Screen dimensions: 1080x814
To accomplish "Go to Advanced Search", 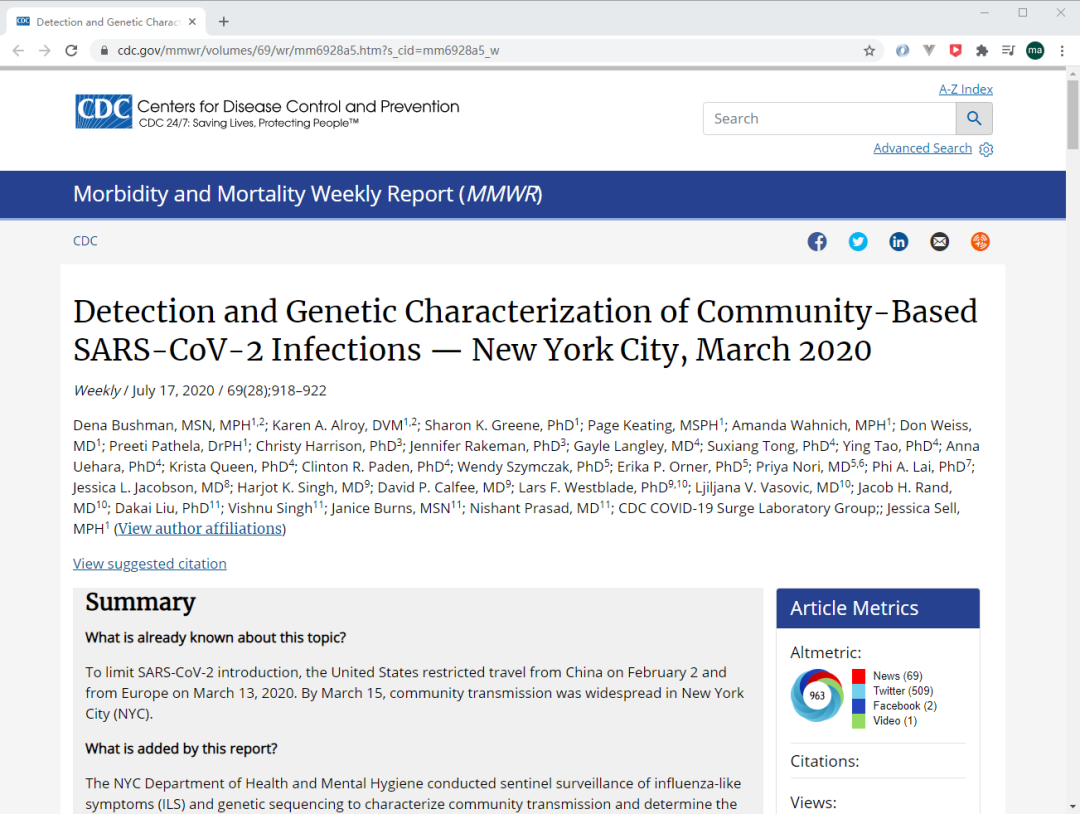I will click(922, 148).
